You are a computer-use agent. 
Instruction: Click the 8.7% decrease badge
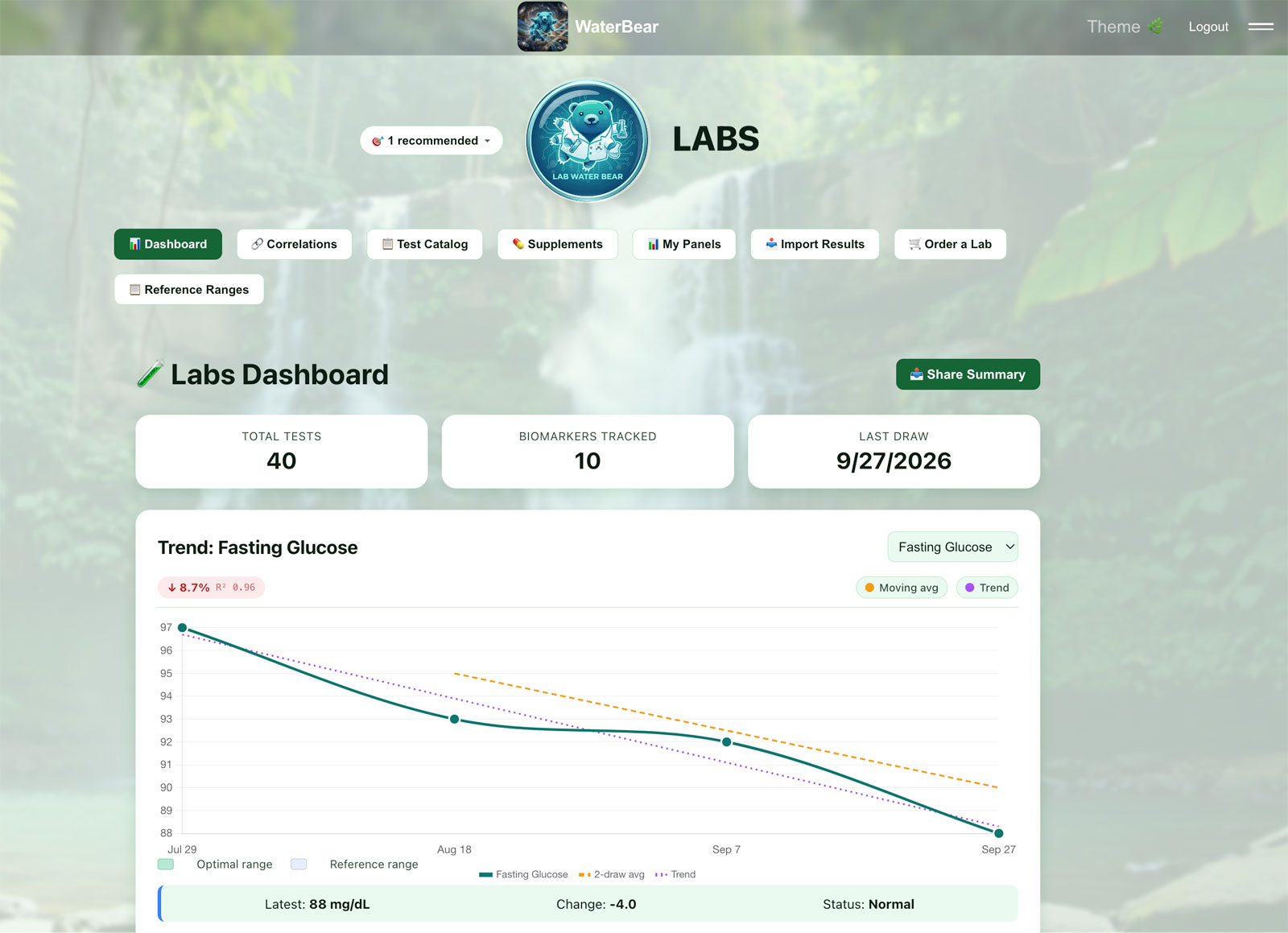point(211,588)
